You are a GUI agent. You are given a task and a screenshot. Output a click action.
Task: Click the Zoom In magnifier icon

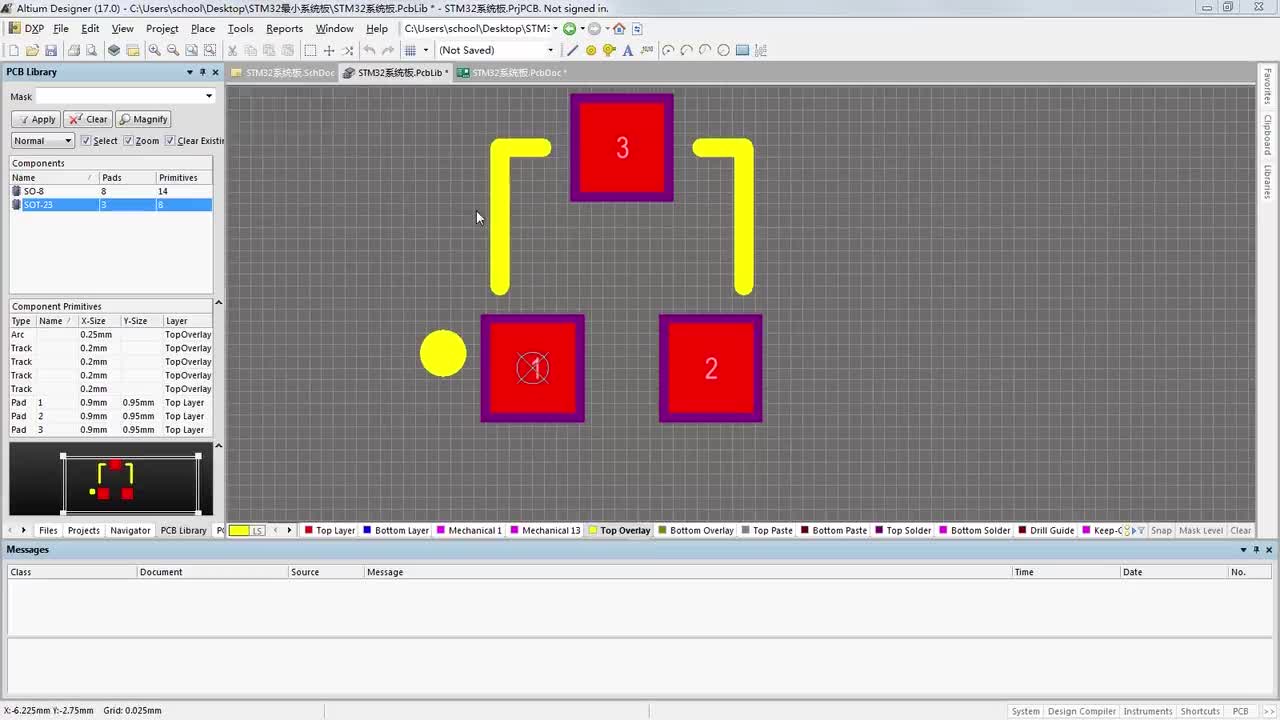click(x=154, y=50)
